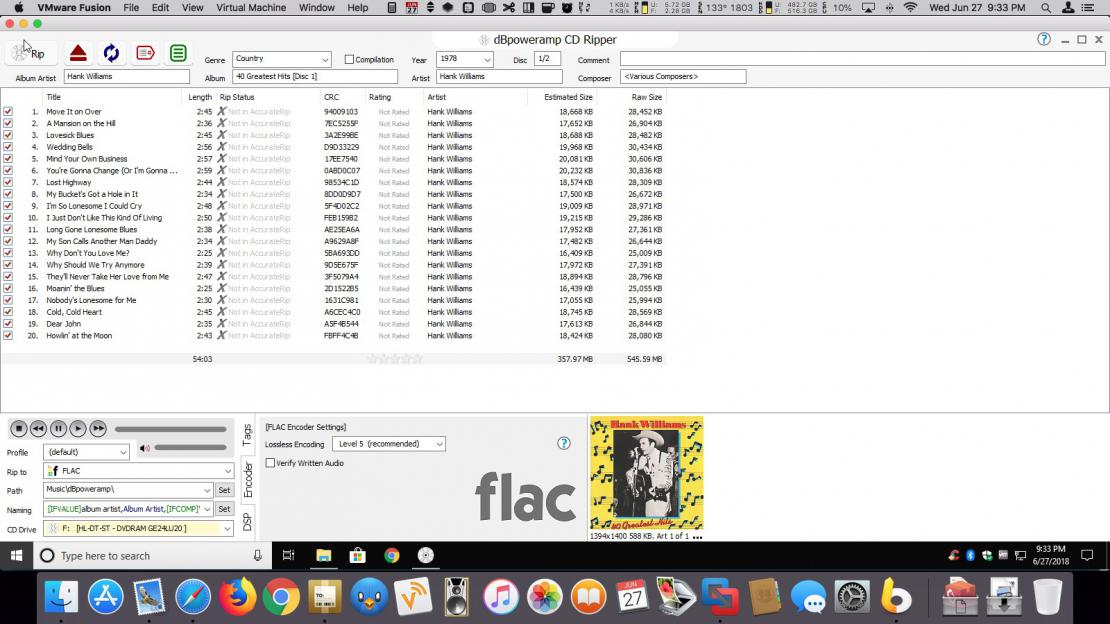
Task: Skip to the next track in the player
Action: point(98,429)
